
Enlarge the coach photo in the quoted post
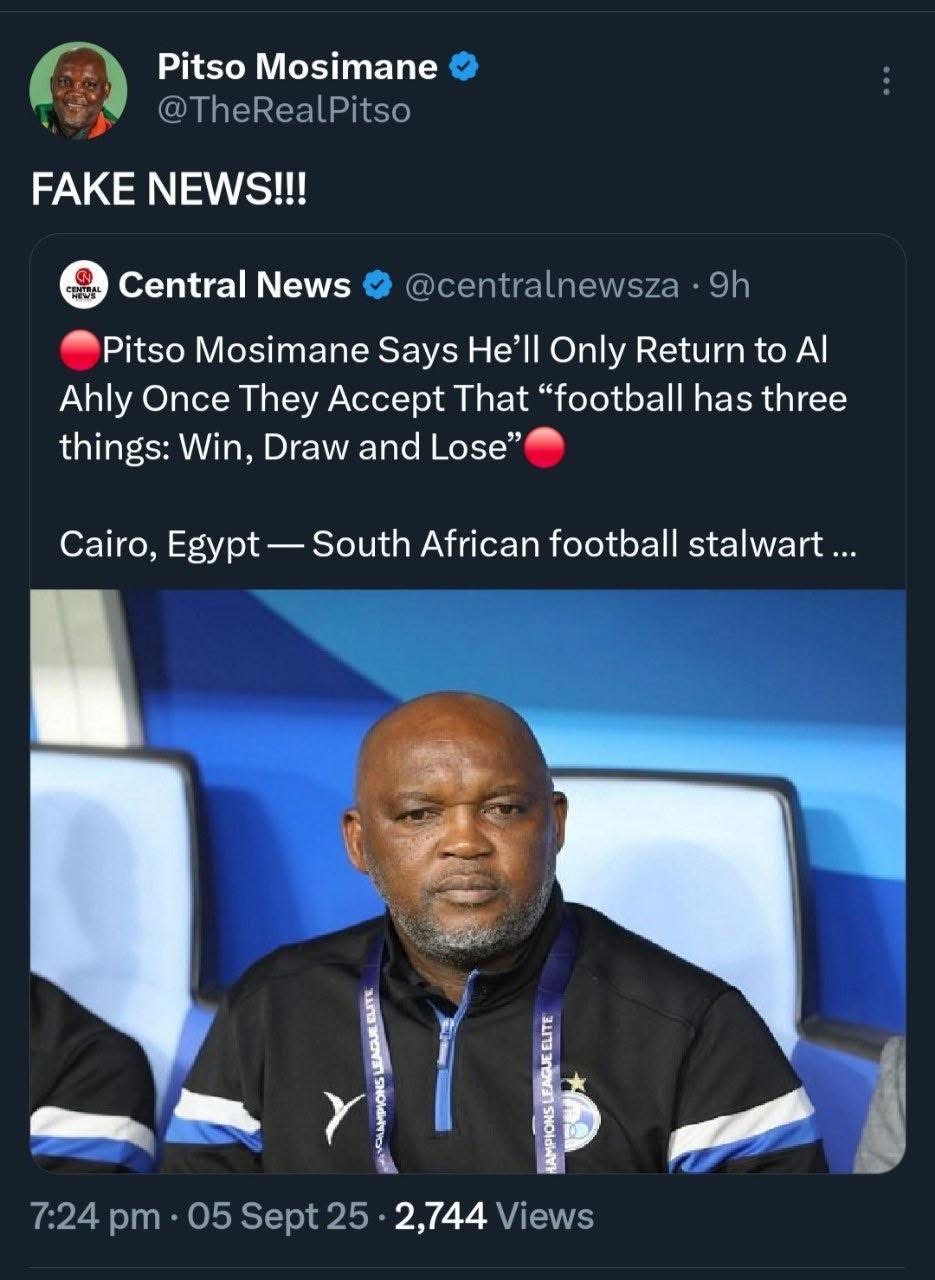(467, 880)
